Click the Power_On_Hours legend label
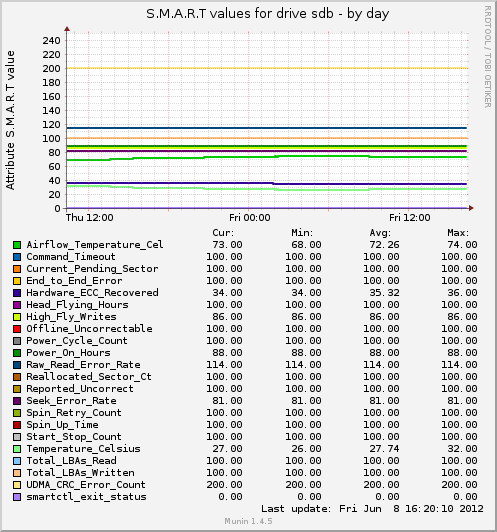 pos(69,353)
